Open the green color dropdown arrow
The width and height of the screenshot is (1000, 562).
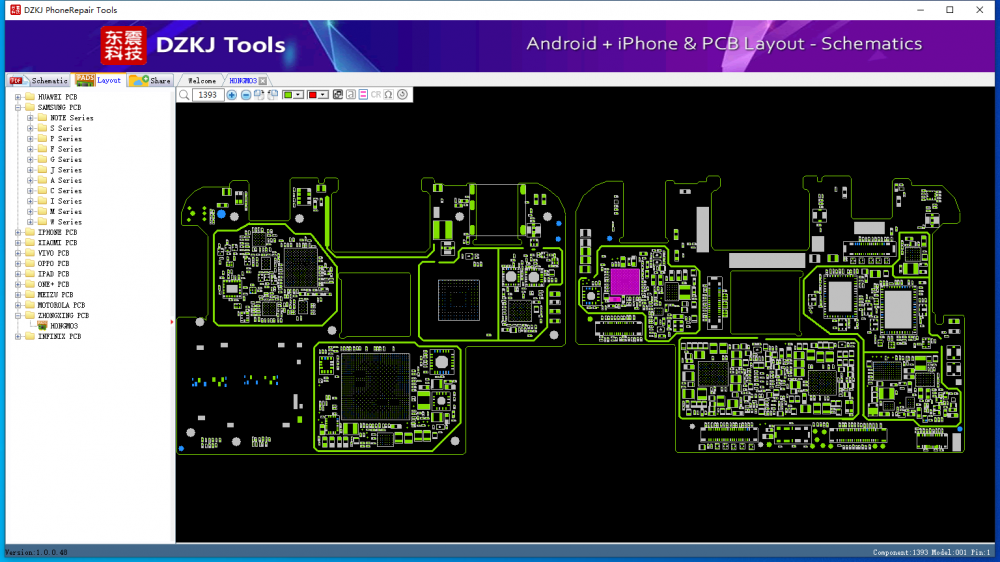[x=298, y=95]
